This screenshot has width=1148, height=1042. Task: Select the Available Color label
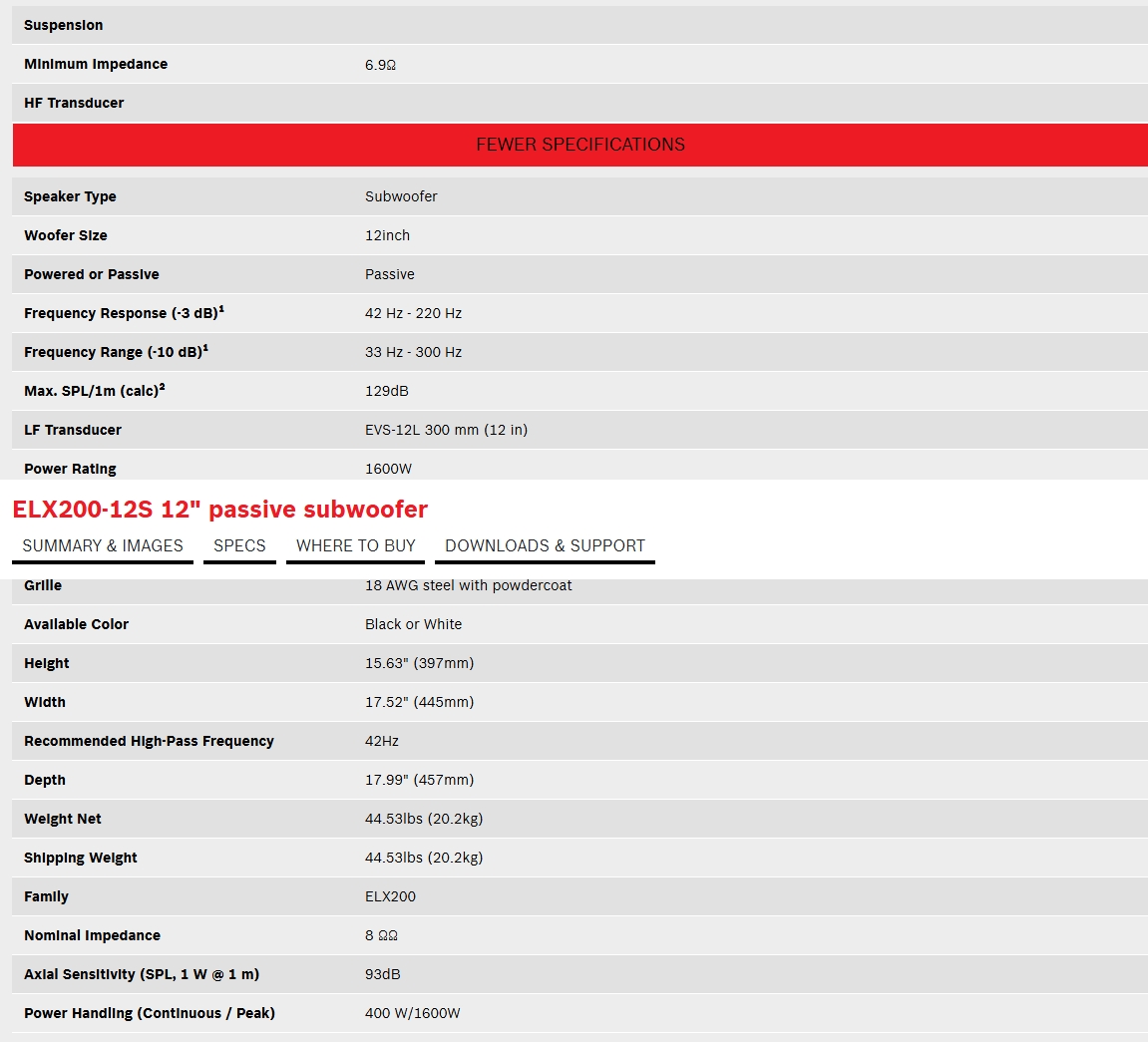click(76, 624)
